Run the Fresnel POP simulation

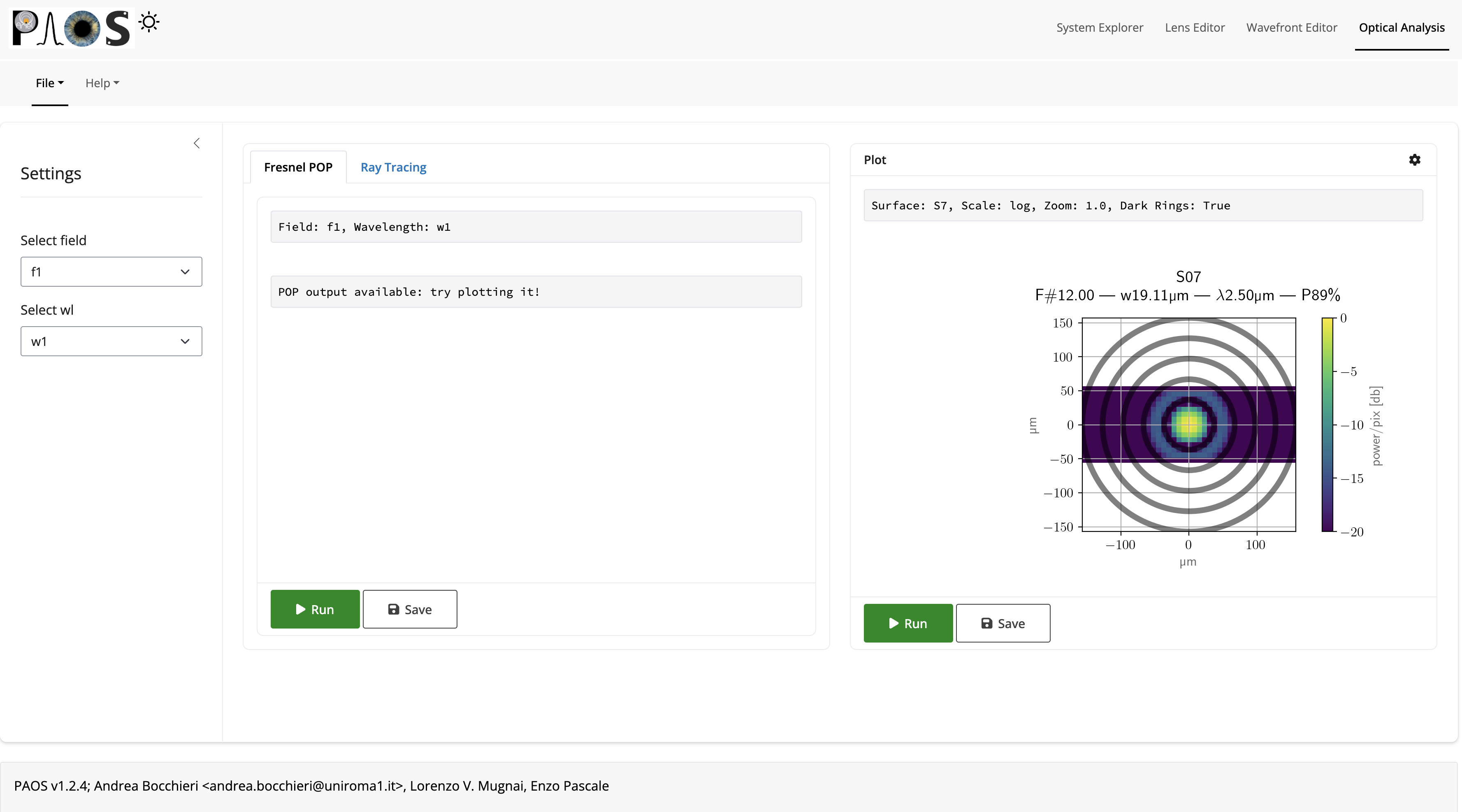(315, 609)
